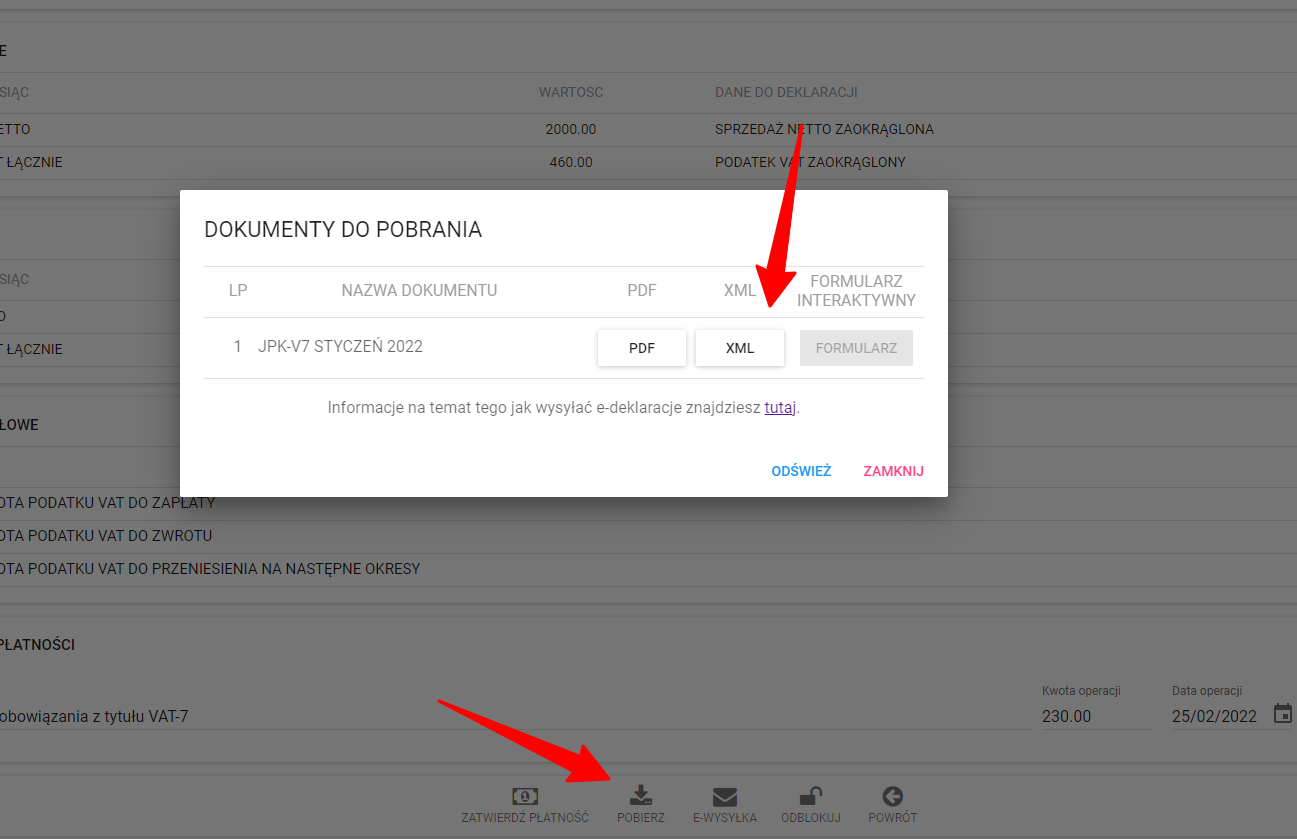Click the 'zobowiązania z tytułu VAT-7' field
The width and height of the screenshot is (1297, 839).
point(515,716)
